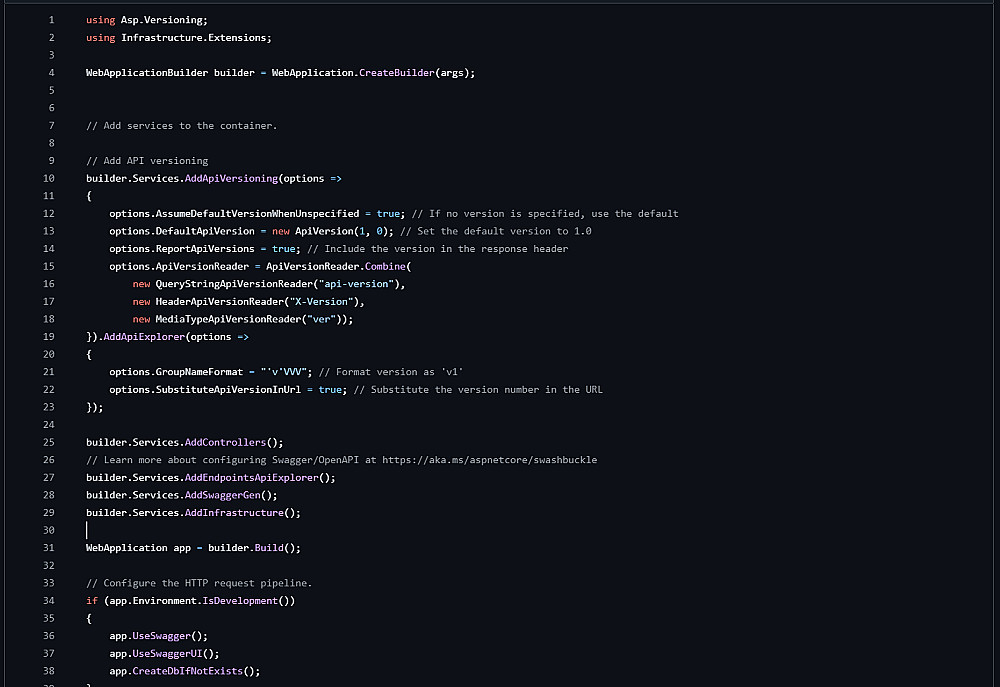Click comment 'Substitute the version number in the URL'
Image resolution: width=1000 pixels, height=687 pixels.
(x=478, y=389)
